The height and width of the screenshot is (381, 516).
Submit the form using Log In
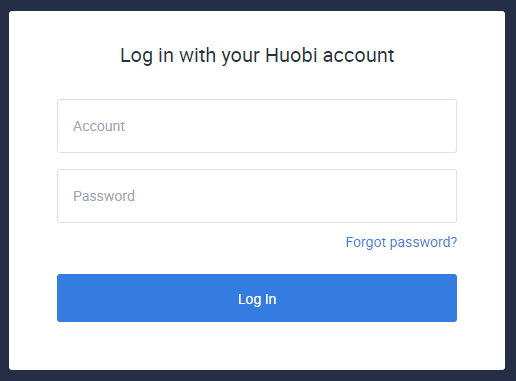pyautogui.click(x=257, y=298)
